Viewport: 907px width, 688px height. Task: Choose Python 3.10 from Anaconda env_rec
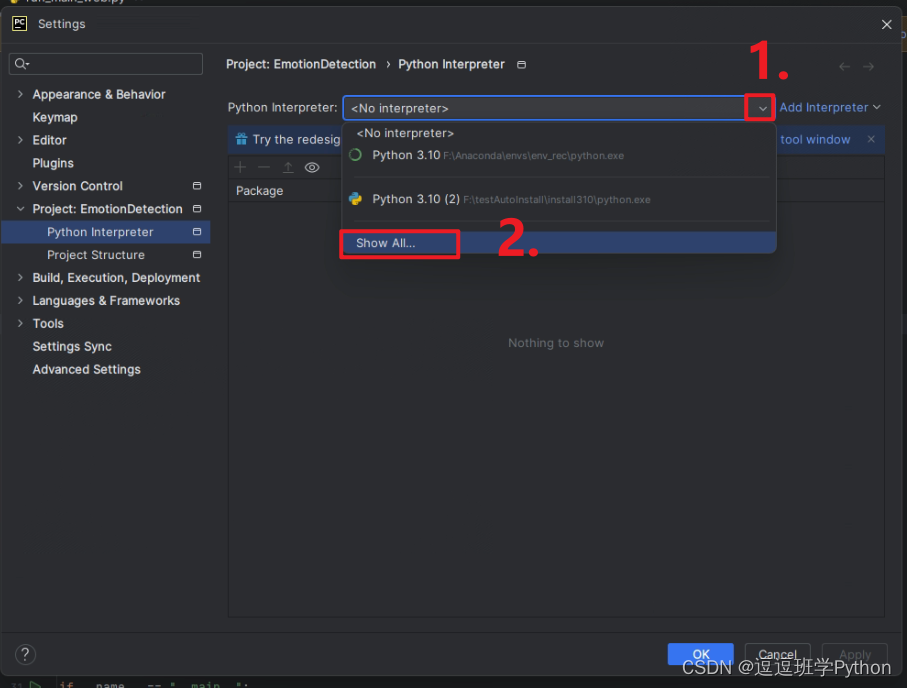click(x=559, y=155)
